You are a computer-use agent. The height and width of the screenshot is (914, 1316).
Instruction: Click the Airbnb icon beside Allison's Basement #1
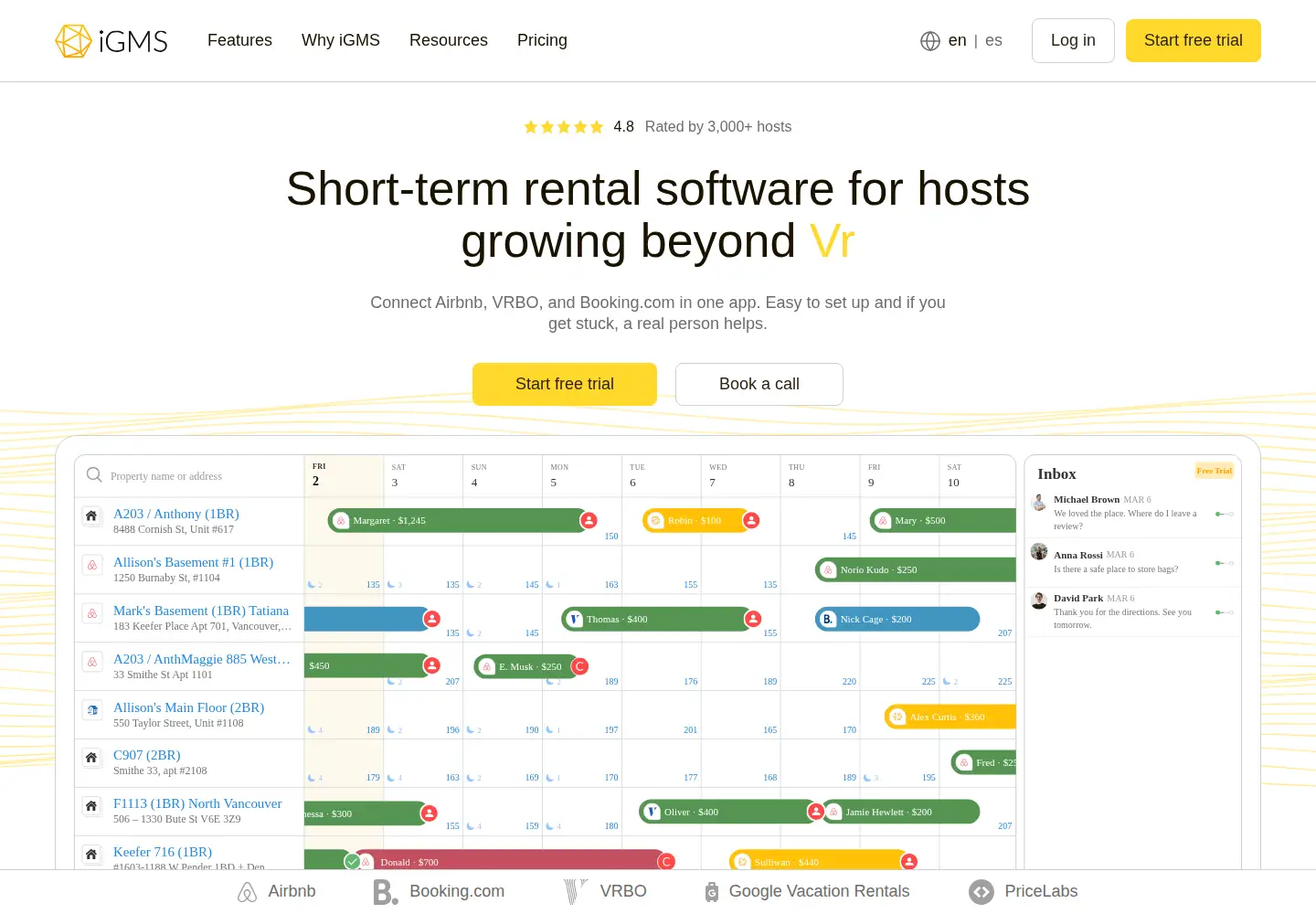click(91, 565)
